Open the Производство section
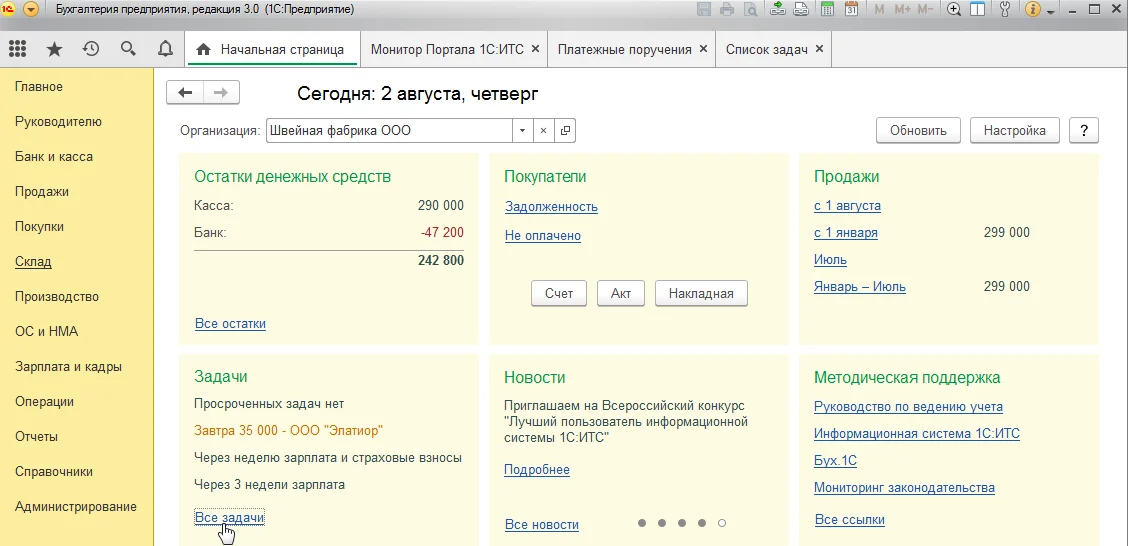The height and width of the screenshot is (546, 1128). point(57,296)
